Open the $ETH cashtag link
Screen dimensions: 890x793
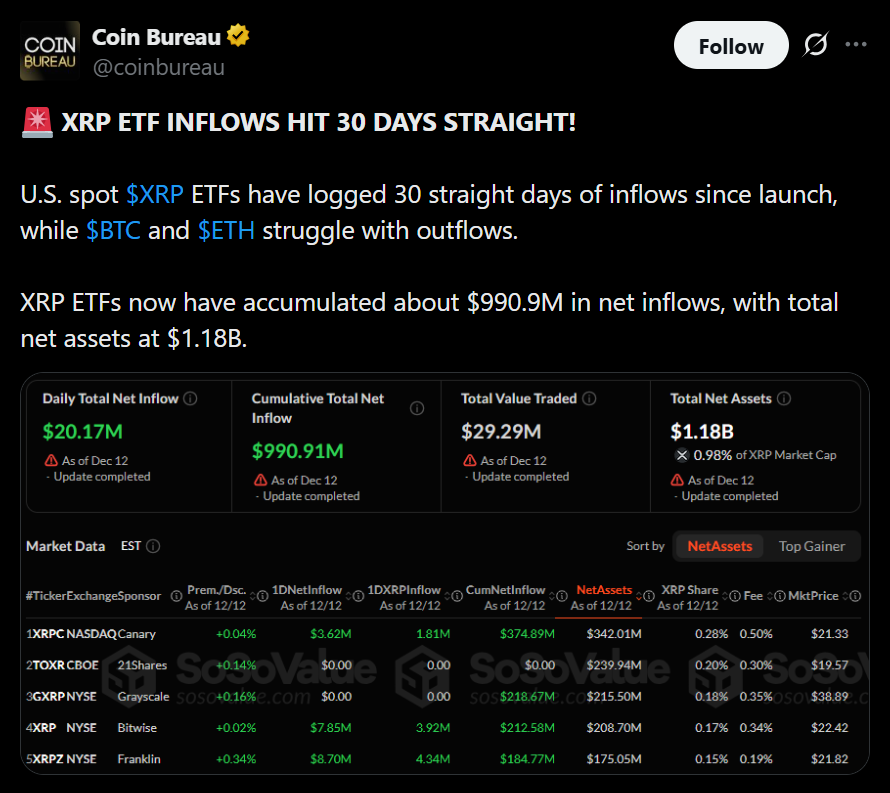click(226, 231)
